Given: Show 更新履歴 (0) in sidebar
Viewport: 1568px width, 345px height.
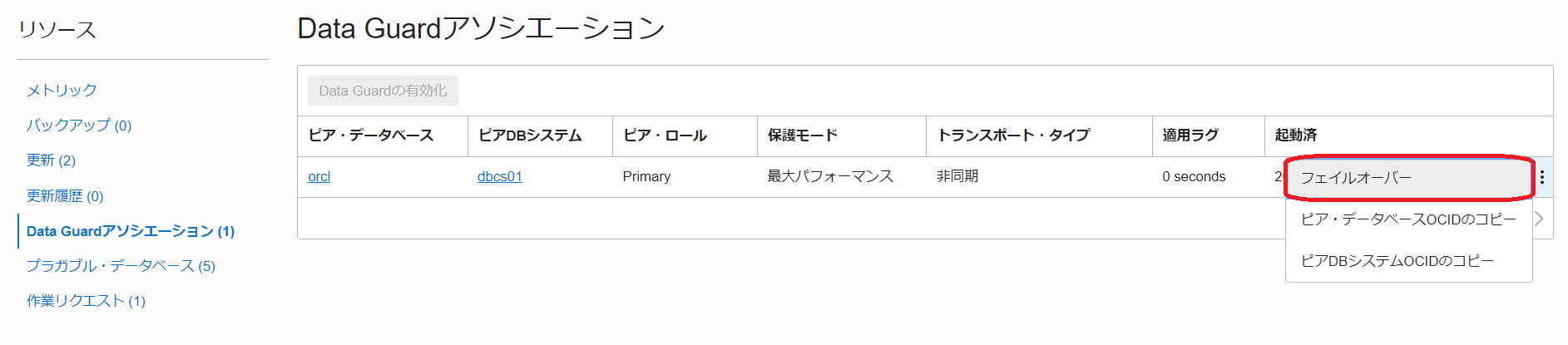Looking at the screenshot, I should (65, 196).
